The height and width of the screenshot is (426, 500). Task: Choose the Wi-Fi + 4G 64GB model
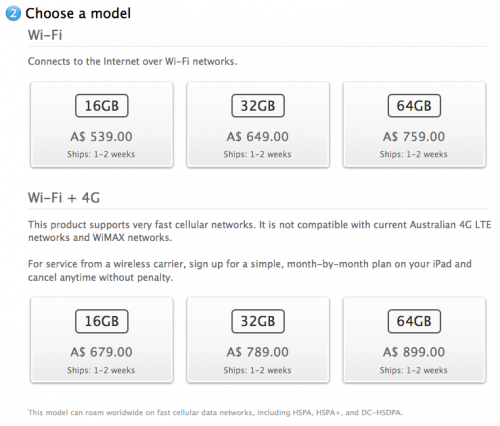(414, 340)
